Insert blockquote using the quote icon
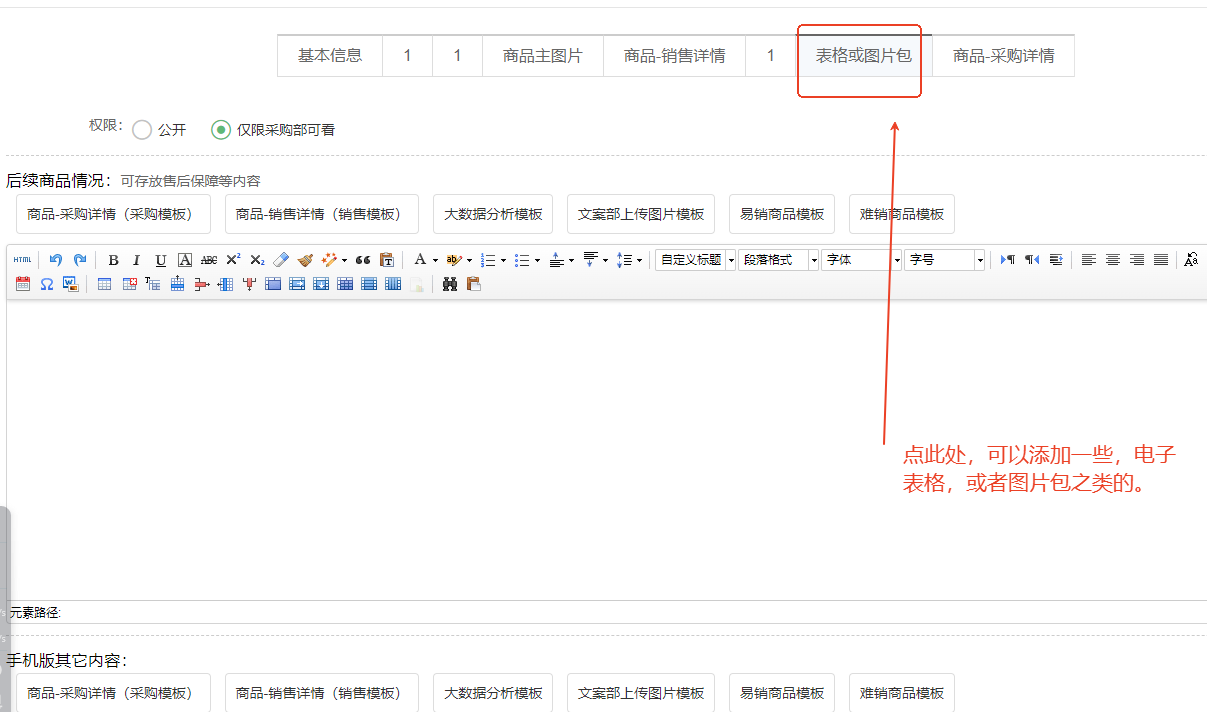Viewport: 1207px width, 712px height. point(363,260)
